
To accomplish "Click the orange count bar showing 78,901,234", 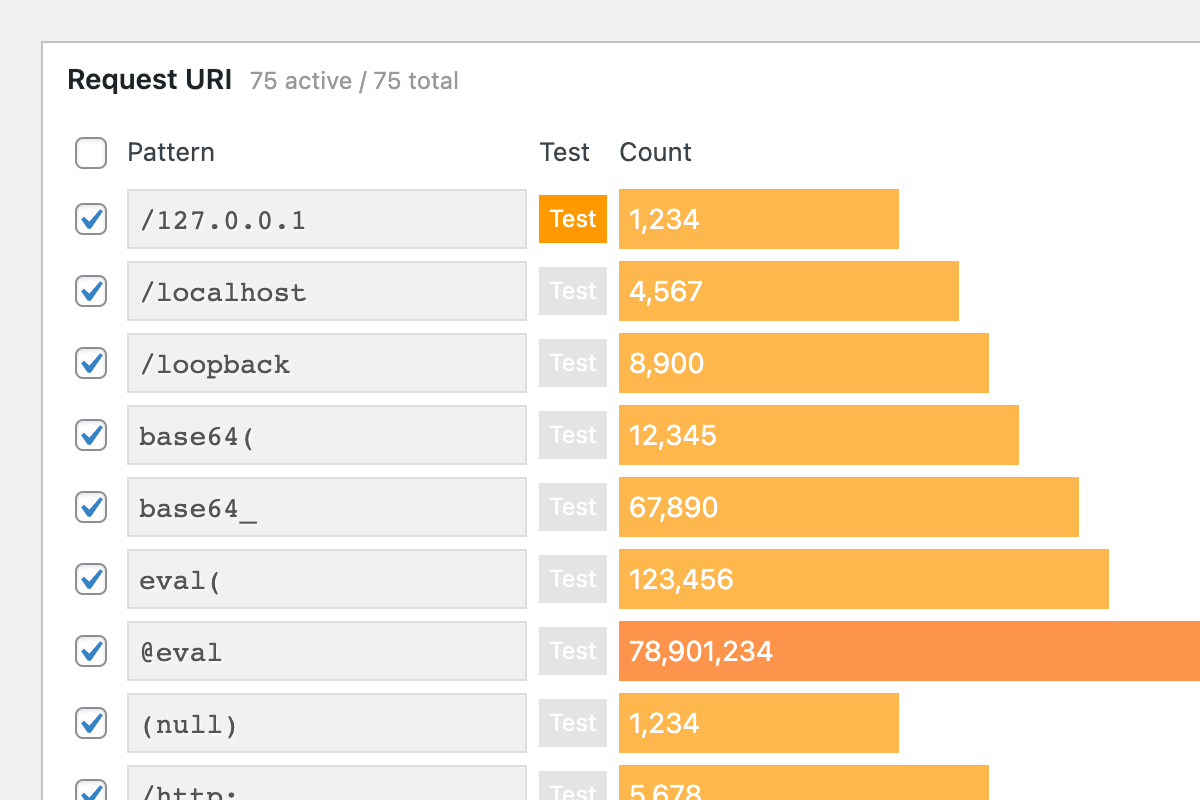I will click(900, 651).
